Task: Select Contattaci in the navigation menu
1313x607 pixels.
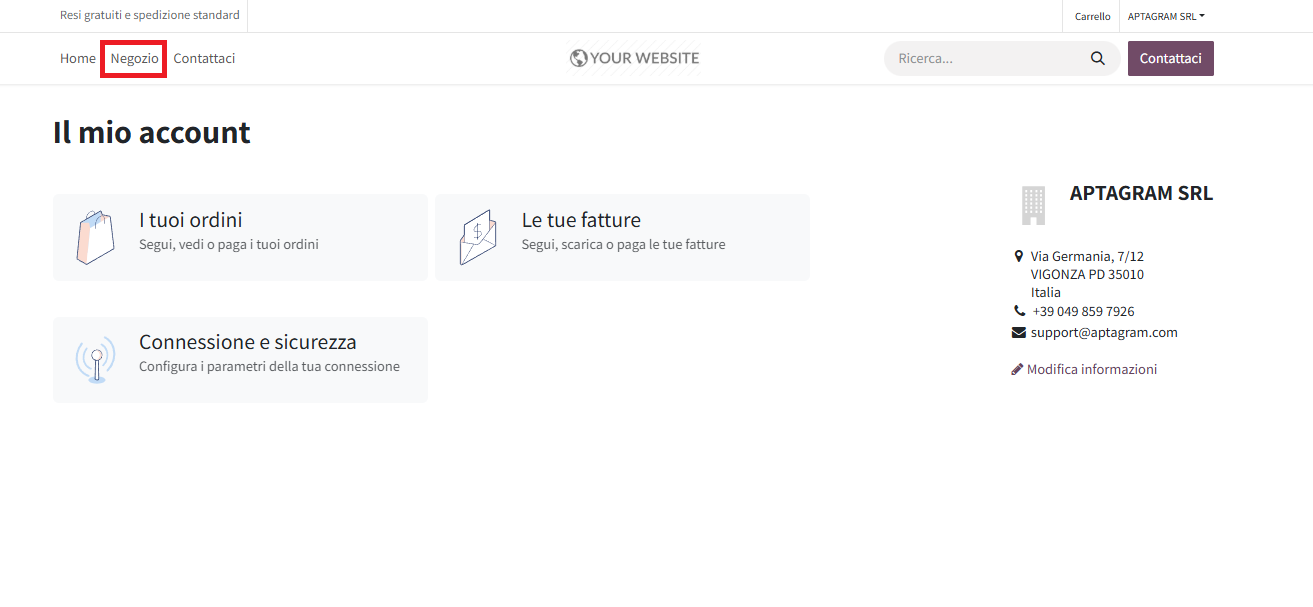Action: 204,58
